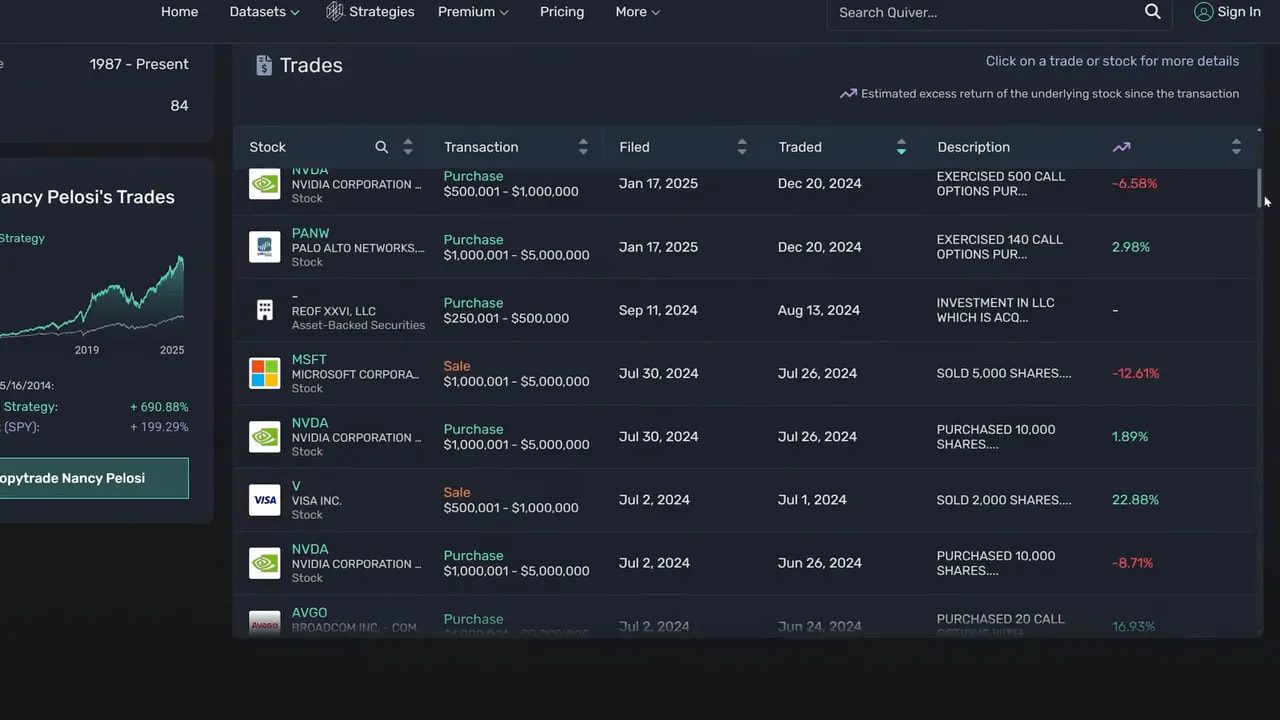Image resolution: width=1280 pixels, height=720 pixels.
Task: Click the Visa logo thumbnail
Action: point(264,499)
